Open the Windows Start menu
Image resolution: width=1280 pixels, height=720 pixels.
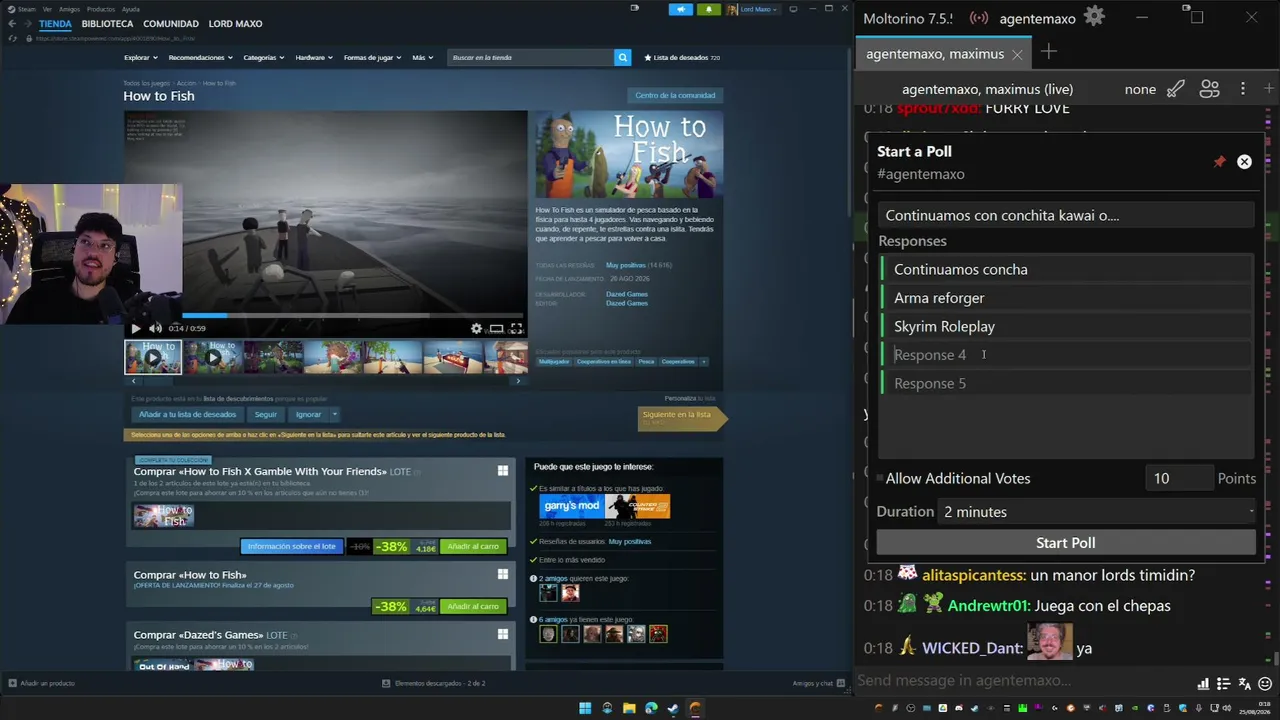[x=585, y=708]
